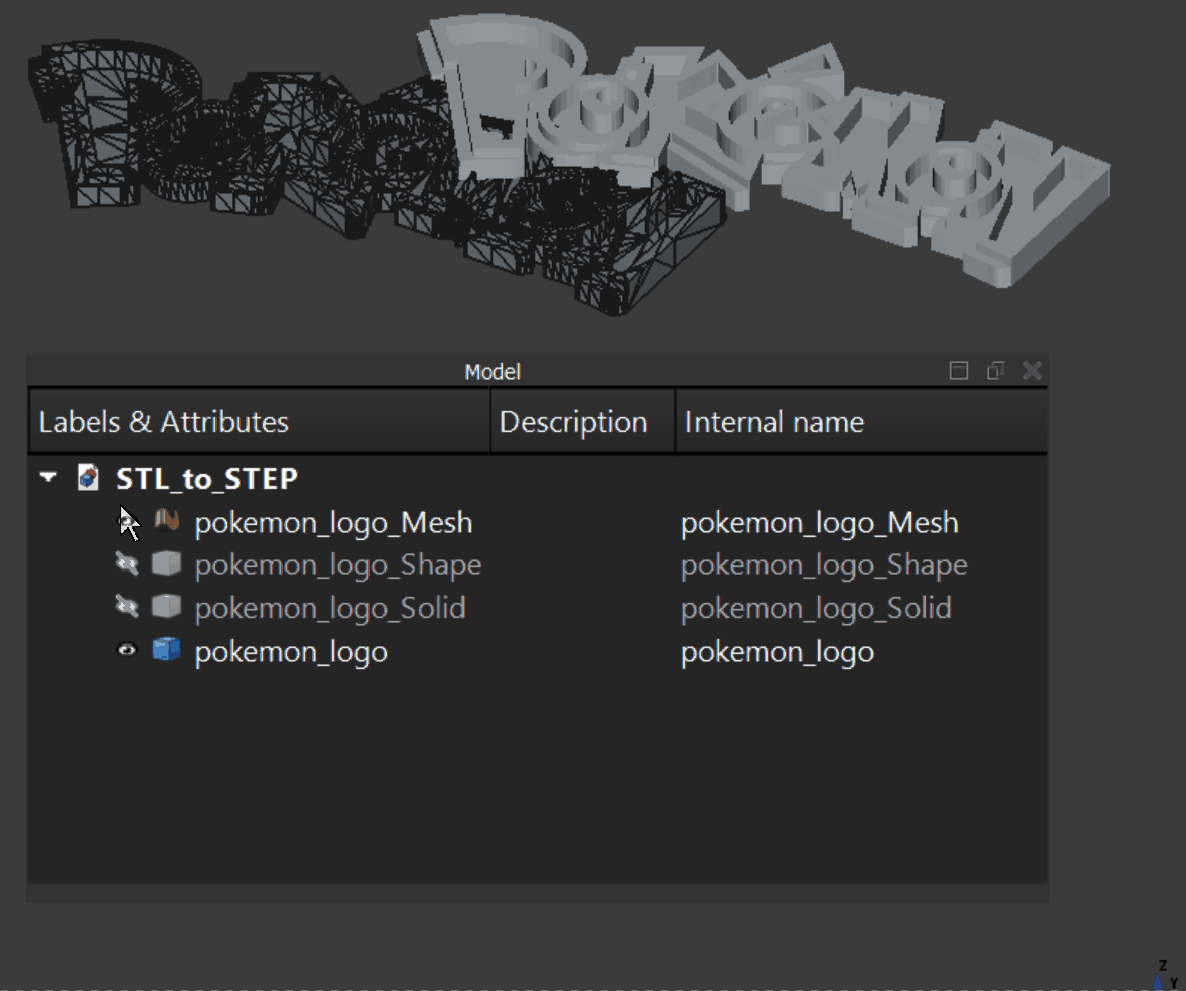Viewport: 1186px width, 991px height.
Task: Hide pokemon_logo via its eye icon
Action: click(x=126, y=650)
